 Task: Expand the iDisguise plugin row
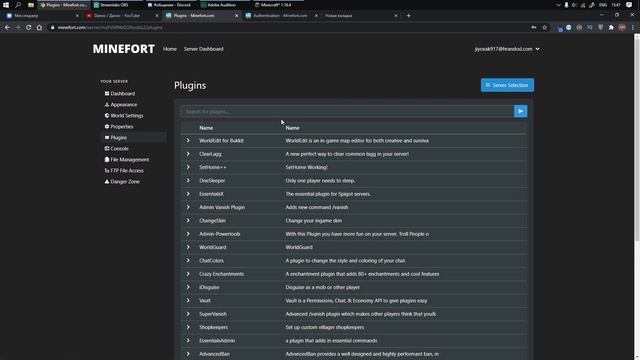point(188,287)
